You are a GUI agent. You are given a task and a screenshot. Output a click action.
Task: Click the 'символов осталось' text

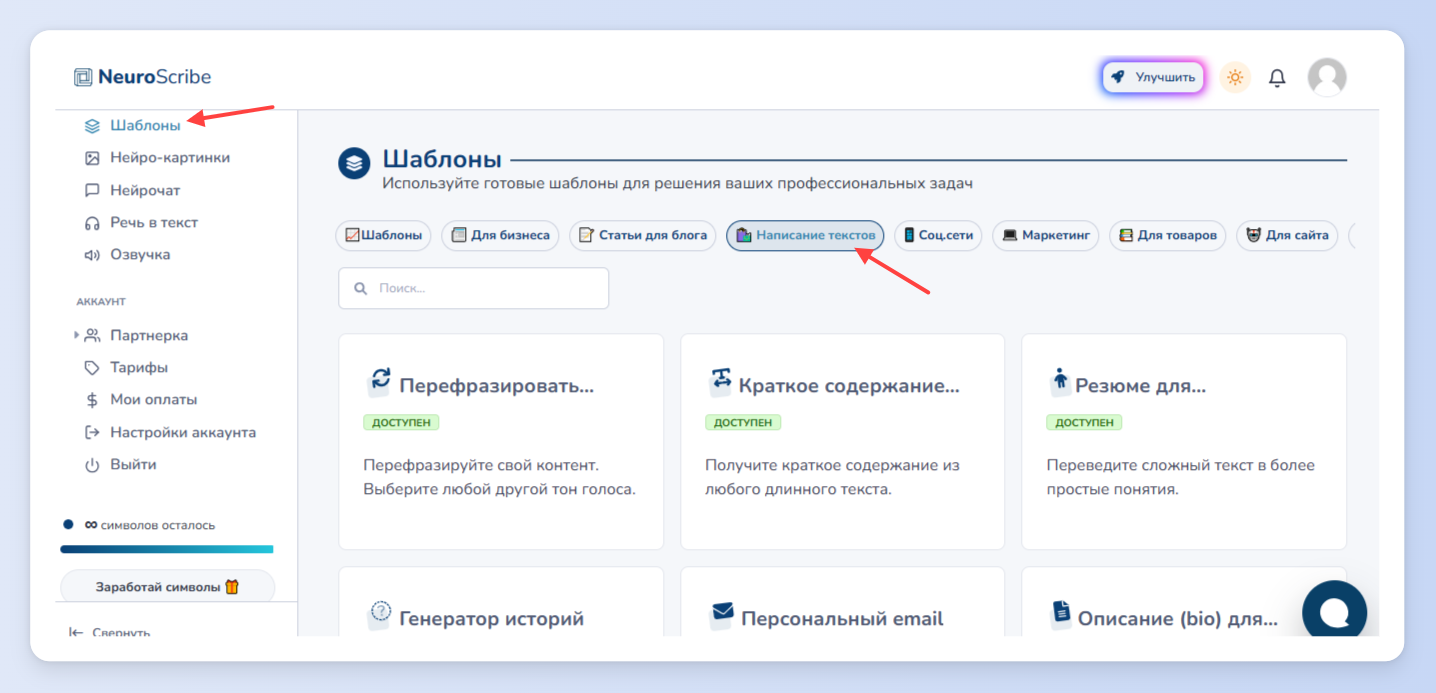click(x=158, y=525)
